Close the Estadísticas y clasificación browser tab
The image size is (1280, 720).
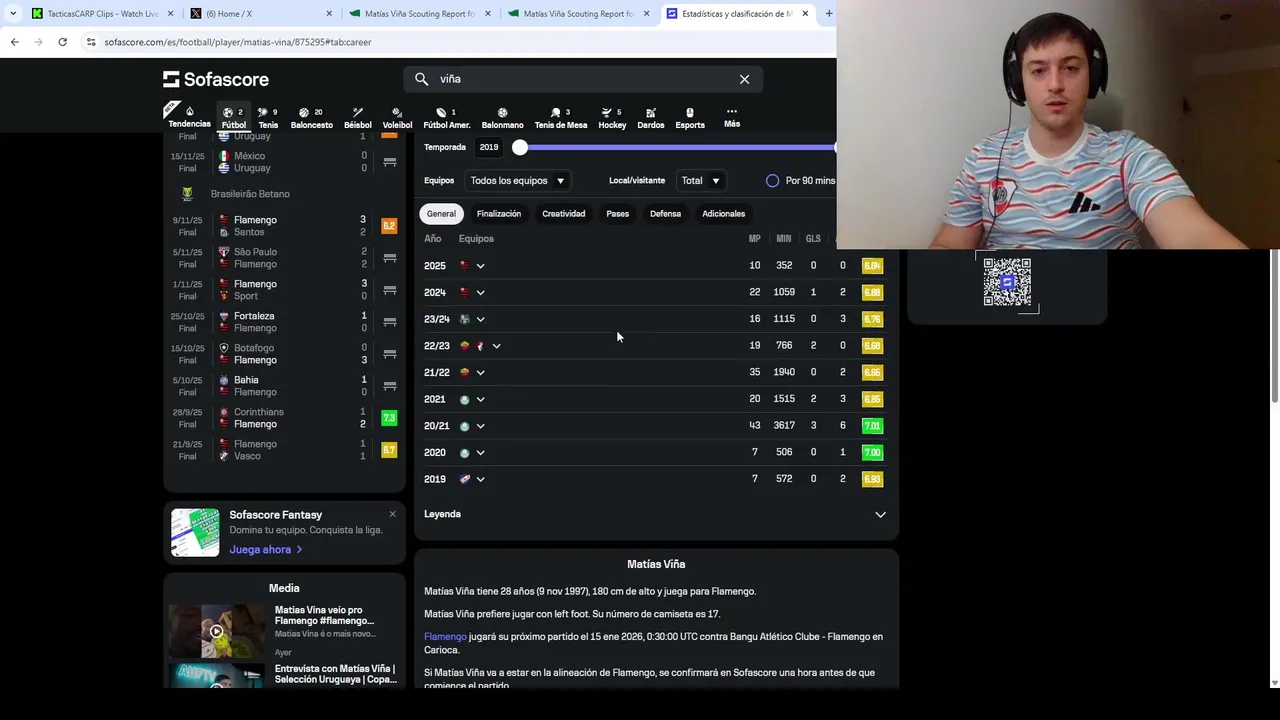[x=805, y=14]
